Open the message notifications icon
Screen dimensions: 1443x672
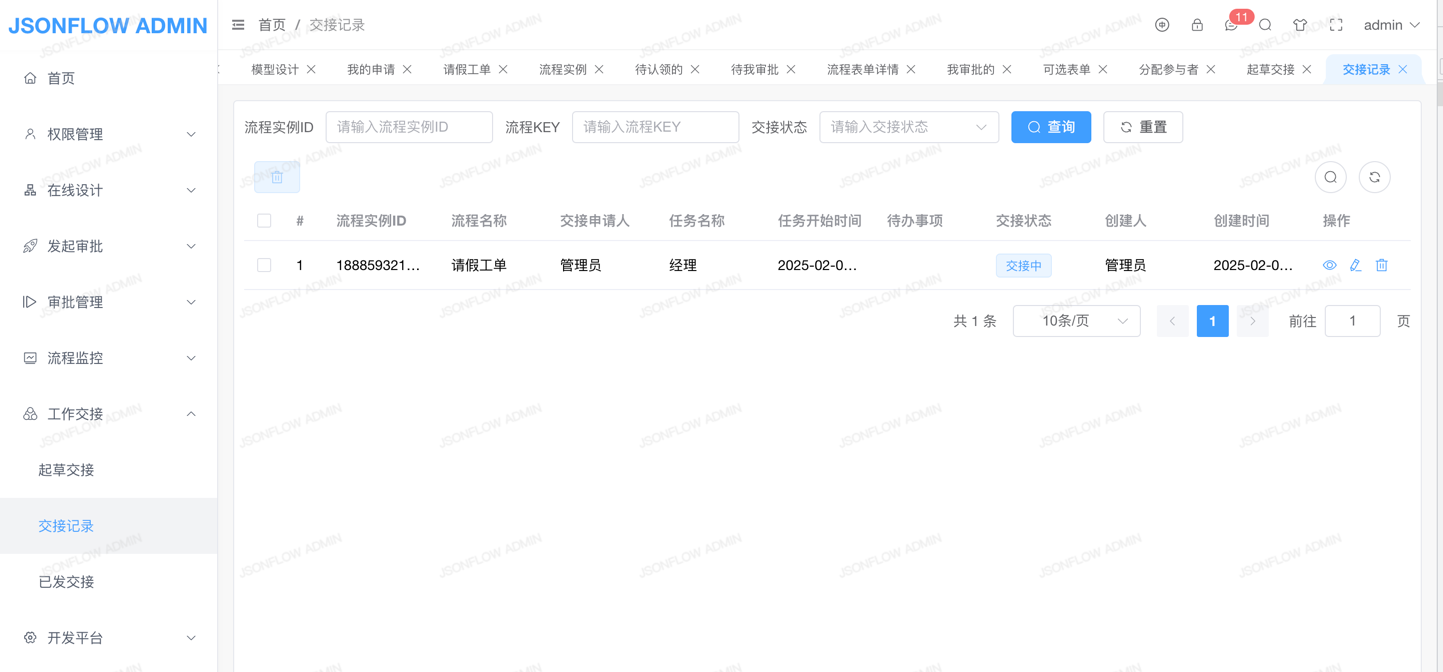click(1231, 25)
